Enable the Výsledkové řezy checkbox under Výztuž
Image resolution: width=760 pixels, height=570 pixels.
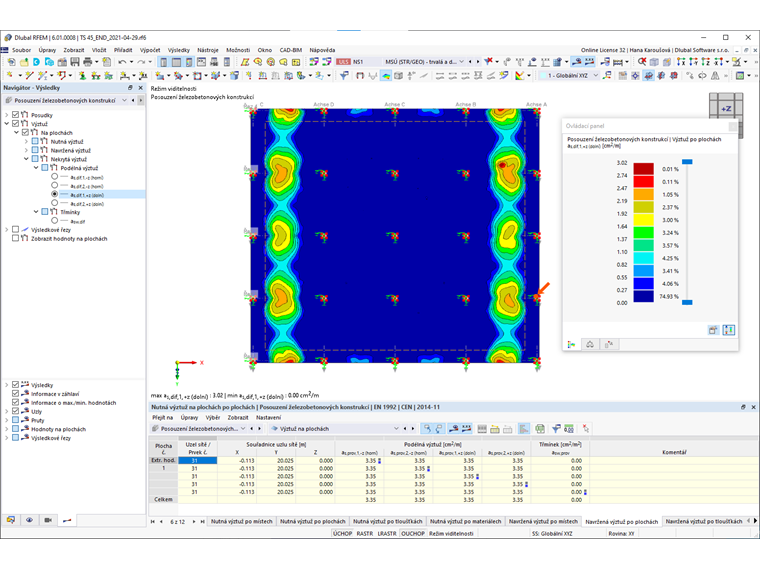point(16,229)
